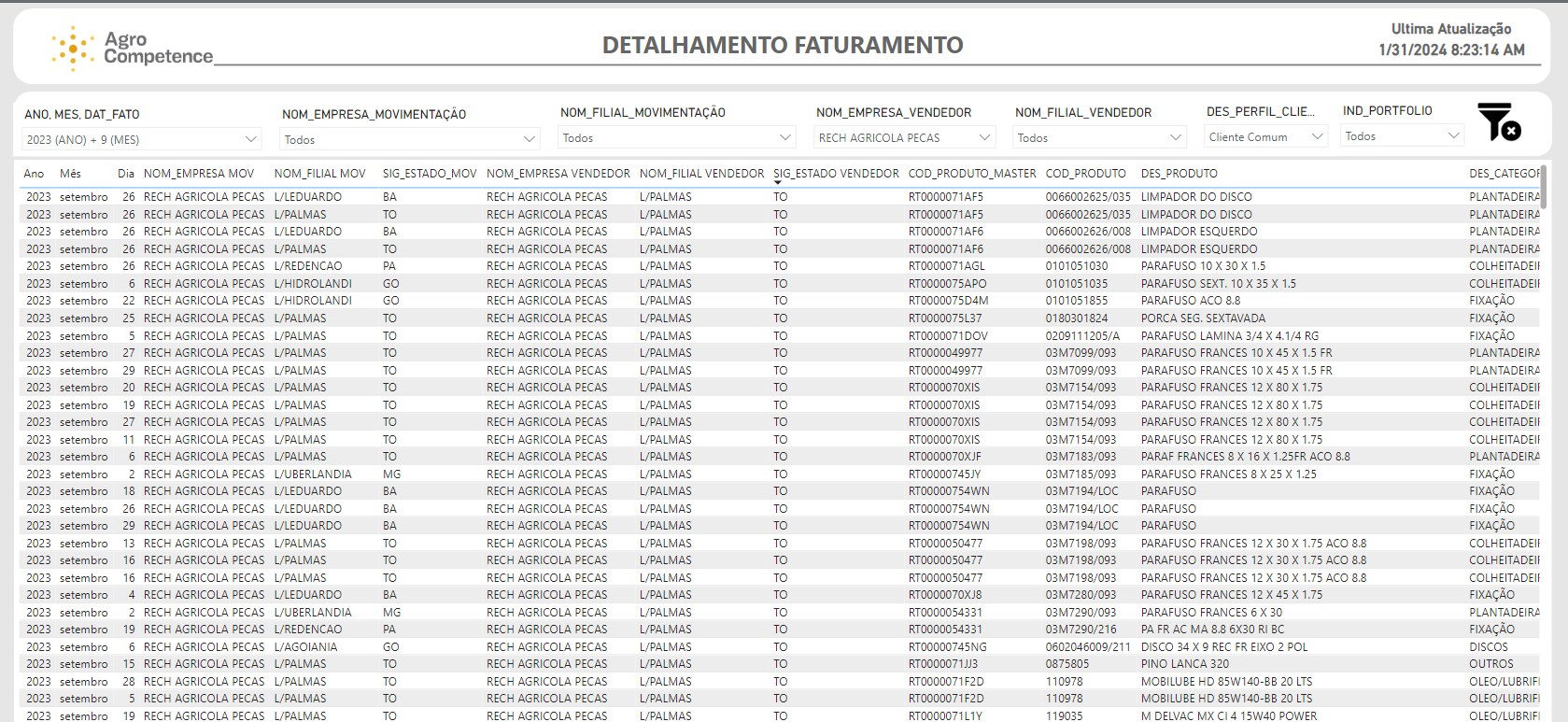Select cell RT0000070XJF

point(944,457)
